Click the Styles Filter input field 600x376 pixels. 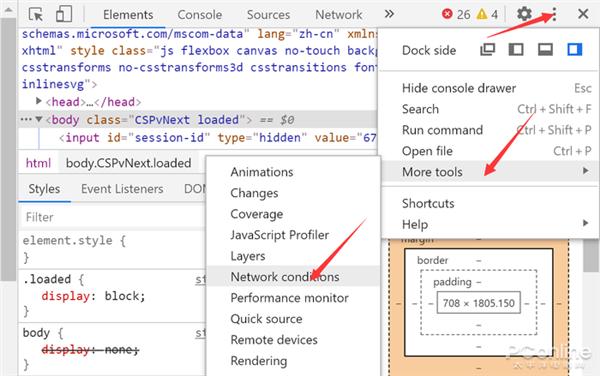pos(113,217)
